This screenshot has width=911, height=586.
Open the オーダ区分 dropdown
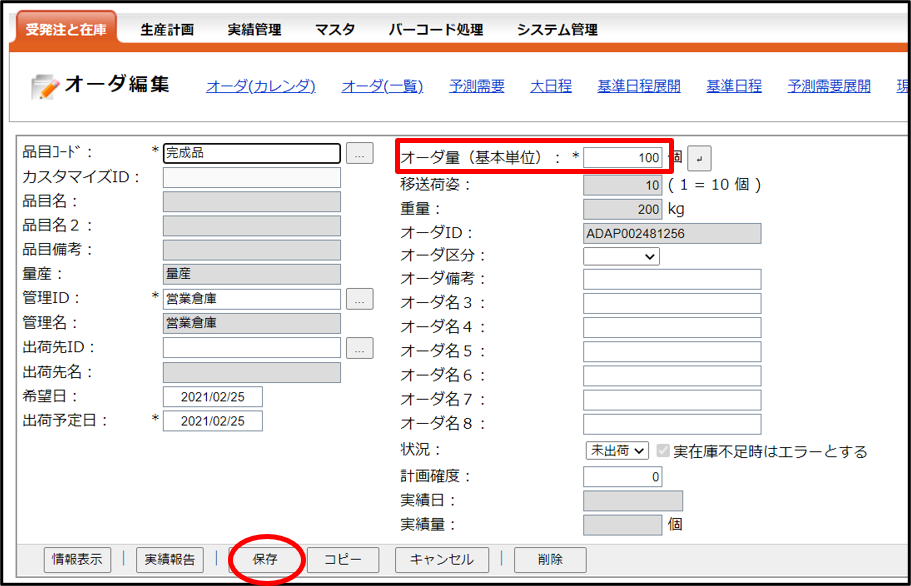pos(621,257)
